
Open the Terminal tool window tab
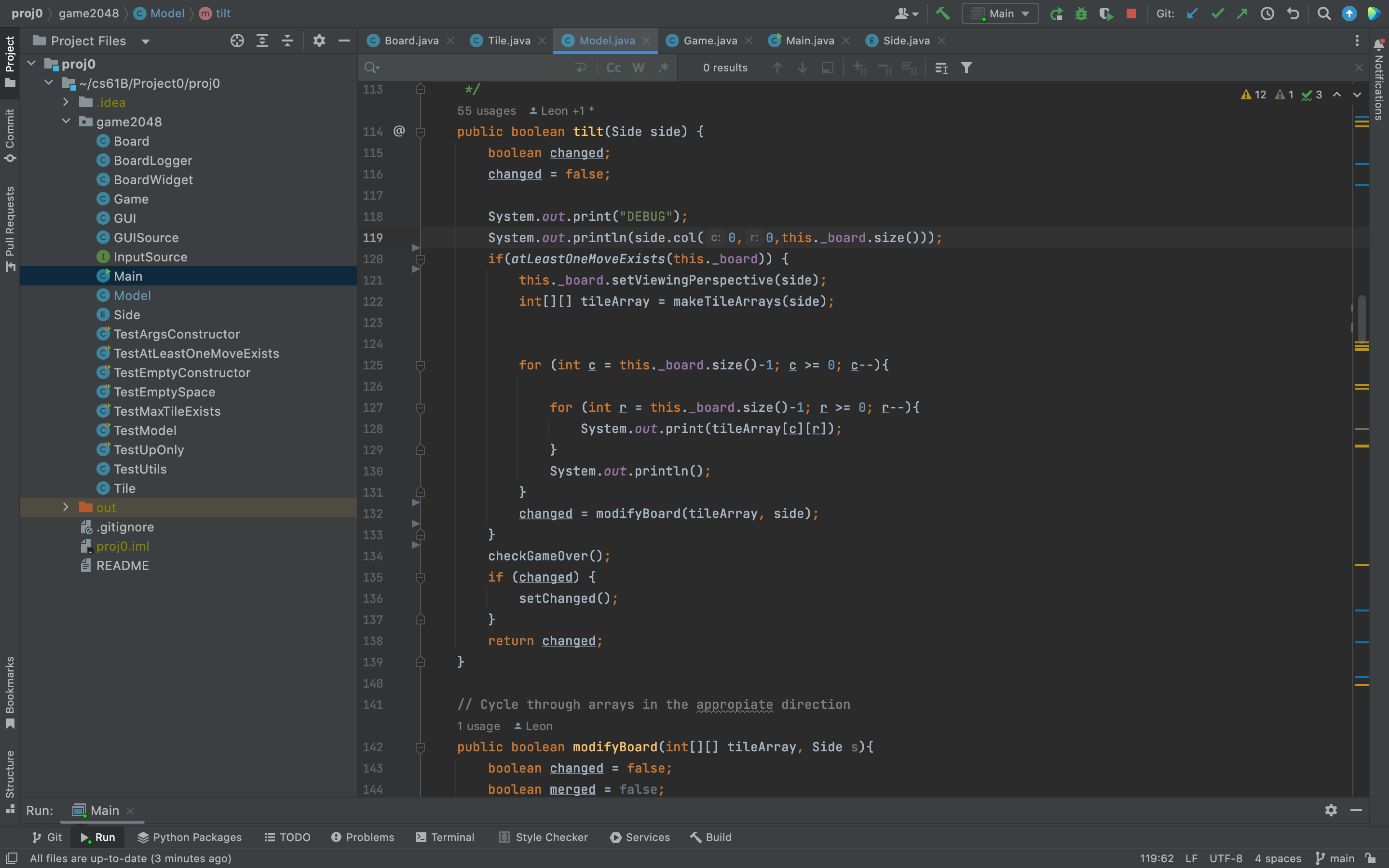click(444, 837)
